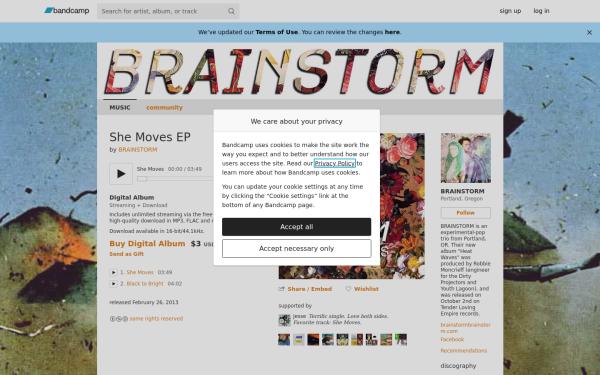600x375 pixels.
Task: Choose Send as Gift
Action: coord(127,254)
